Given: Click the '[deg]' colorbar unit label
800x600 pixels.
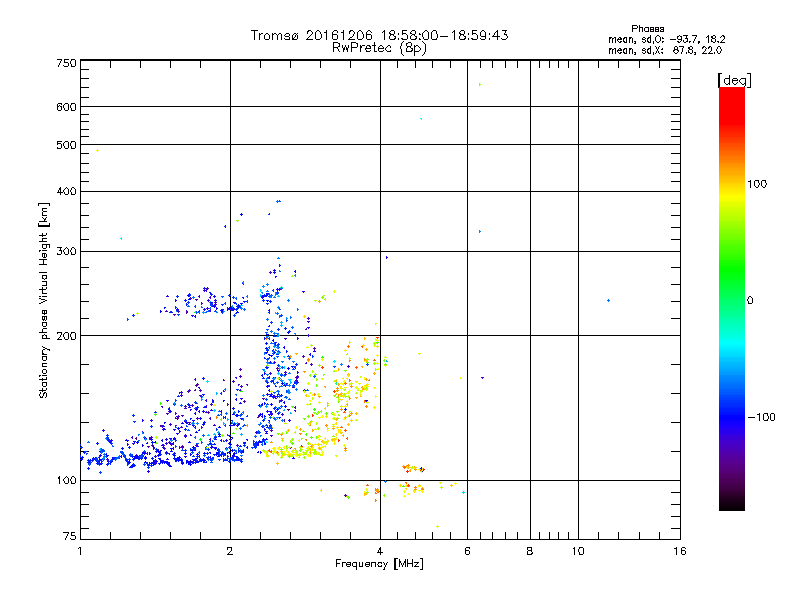Looking at the screenshot, I should (734, 80).
